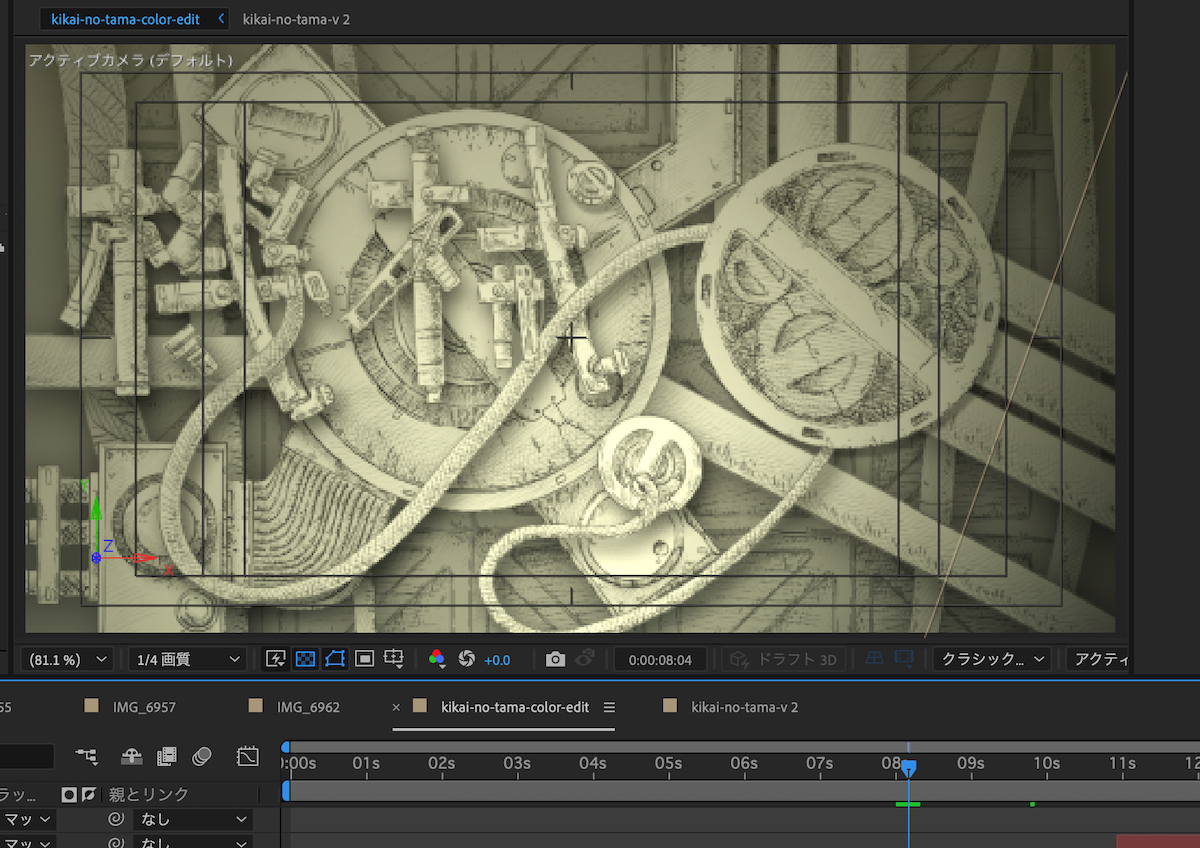Open composition mini-flowchart icon
Image resolution: width=1200 pixels, height=848 pixels.
[87, 756]
